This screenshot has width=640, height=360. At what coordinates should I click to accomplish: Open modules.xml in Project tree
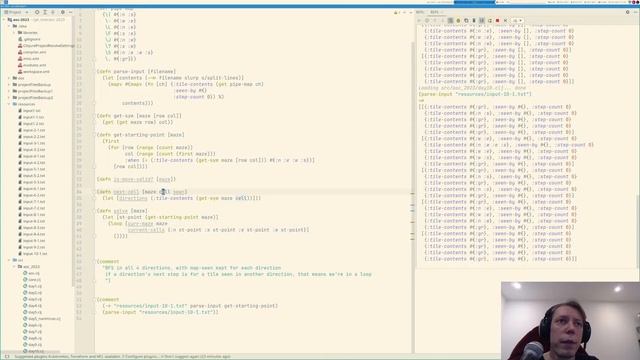pyautogui.click(x=32, y=65)
